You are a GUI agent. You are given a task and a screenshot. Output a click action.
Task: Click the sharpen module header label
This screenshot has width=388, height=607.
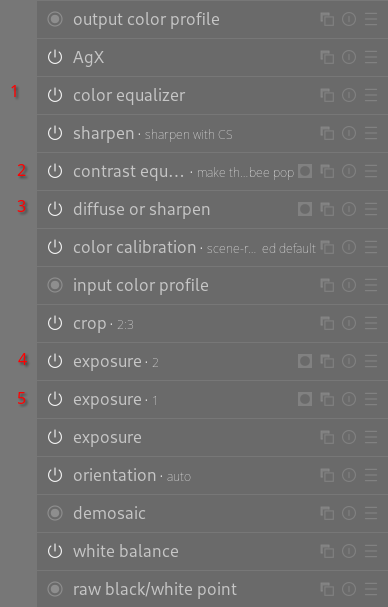point(103,134)
